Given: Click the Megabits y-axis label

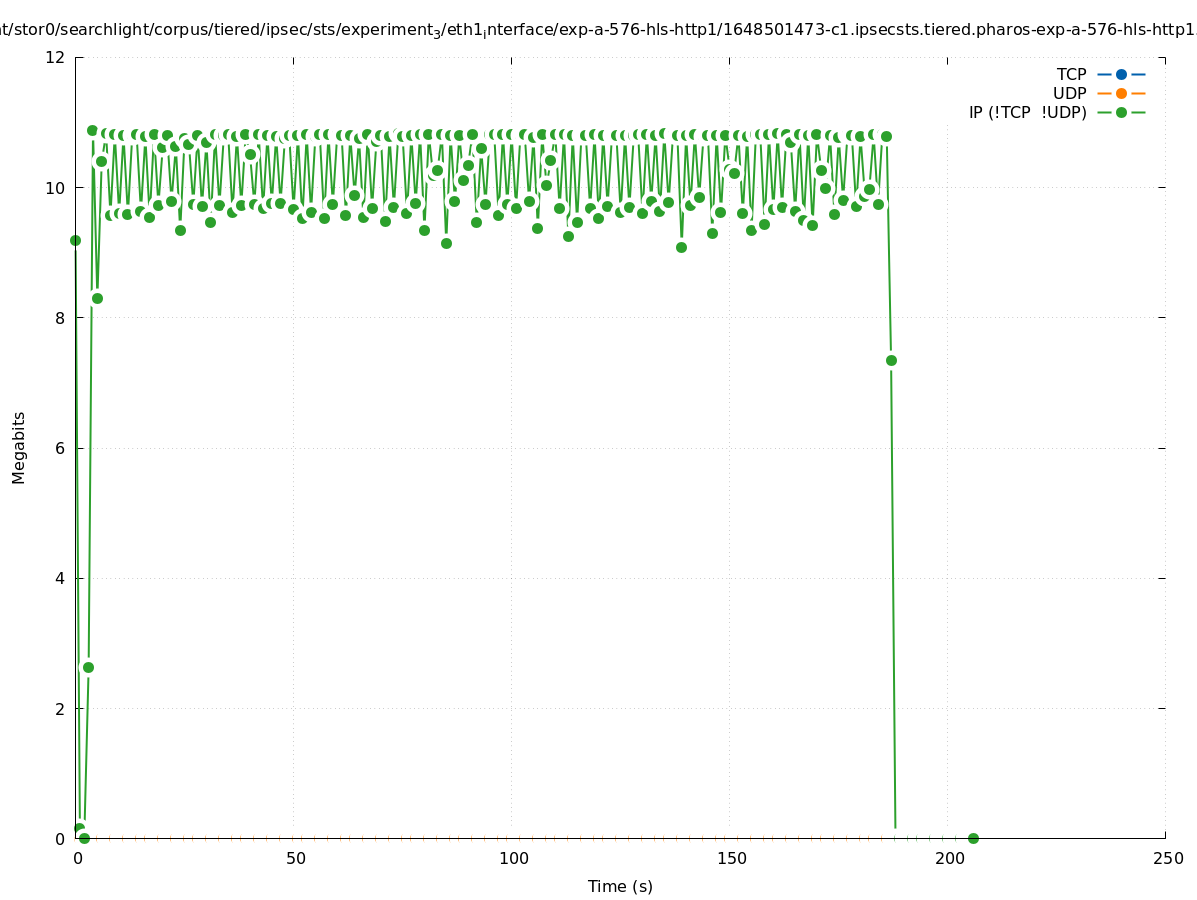Looking at the screenshot, I should [19, 447].
